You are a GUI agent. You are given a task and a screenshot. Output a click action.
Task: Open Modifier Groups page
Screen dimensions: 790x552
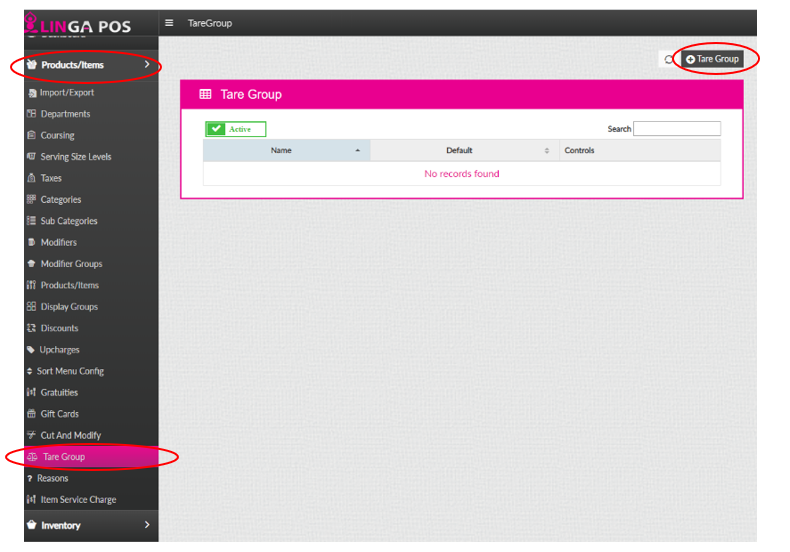(x=91, y=264)
